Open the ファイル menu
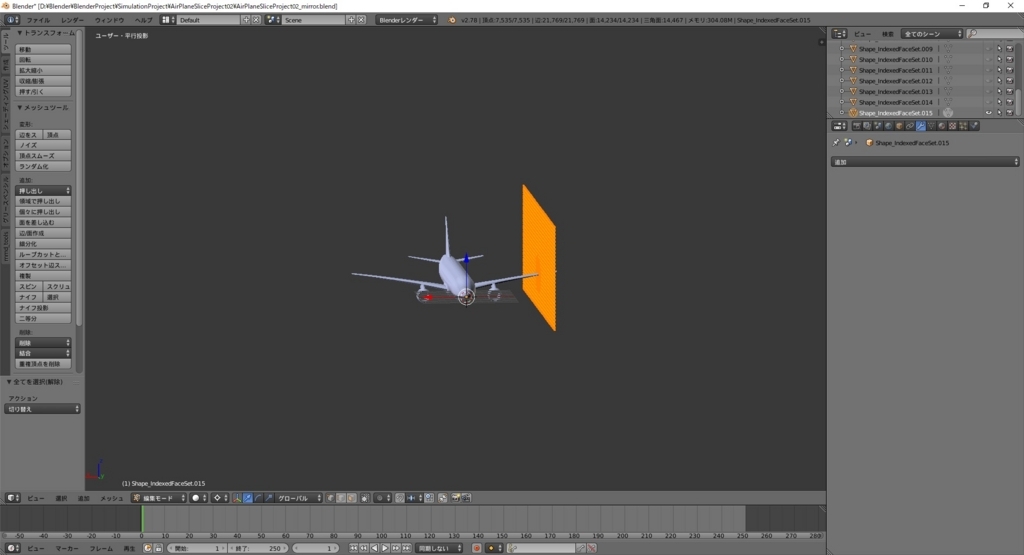The height and width of the screenshot is (555, 1024). pos(38,20)
